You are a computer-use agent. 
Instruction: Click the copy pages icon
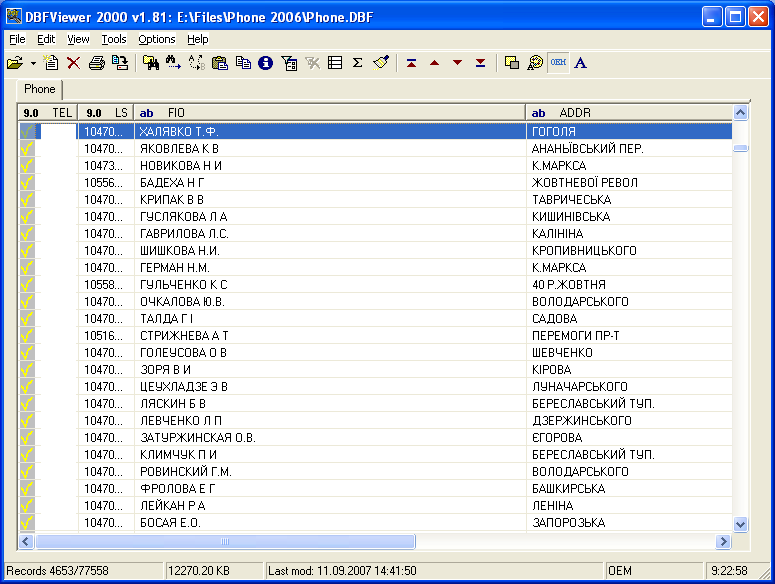(243, 63)
